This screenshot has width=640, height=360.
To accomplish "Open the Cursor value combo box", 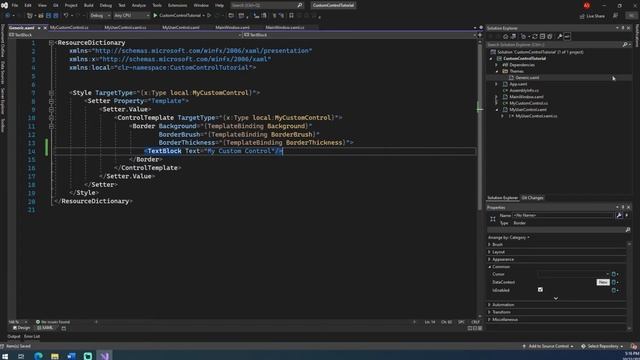I will pos(573,274).
